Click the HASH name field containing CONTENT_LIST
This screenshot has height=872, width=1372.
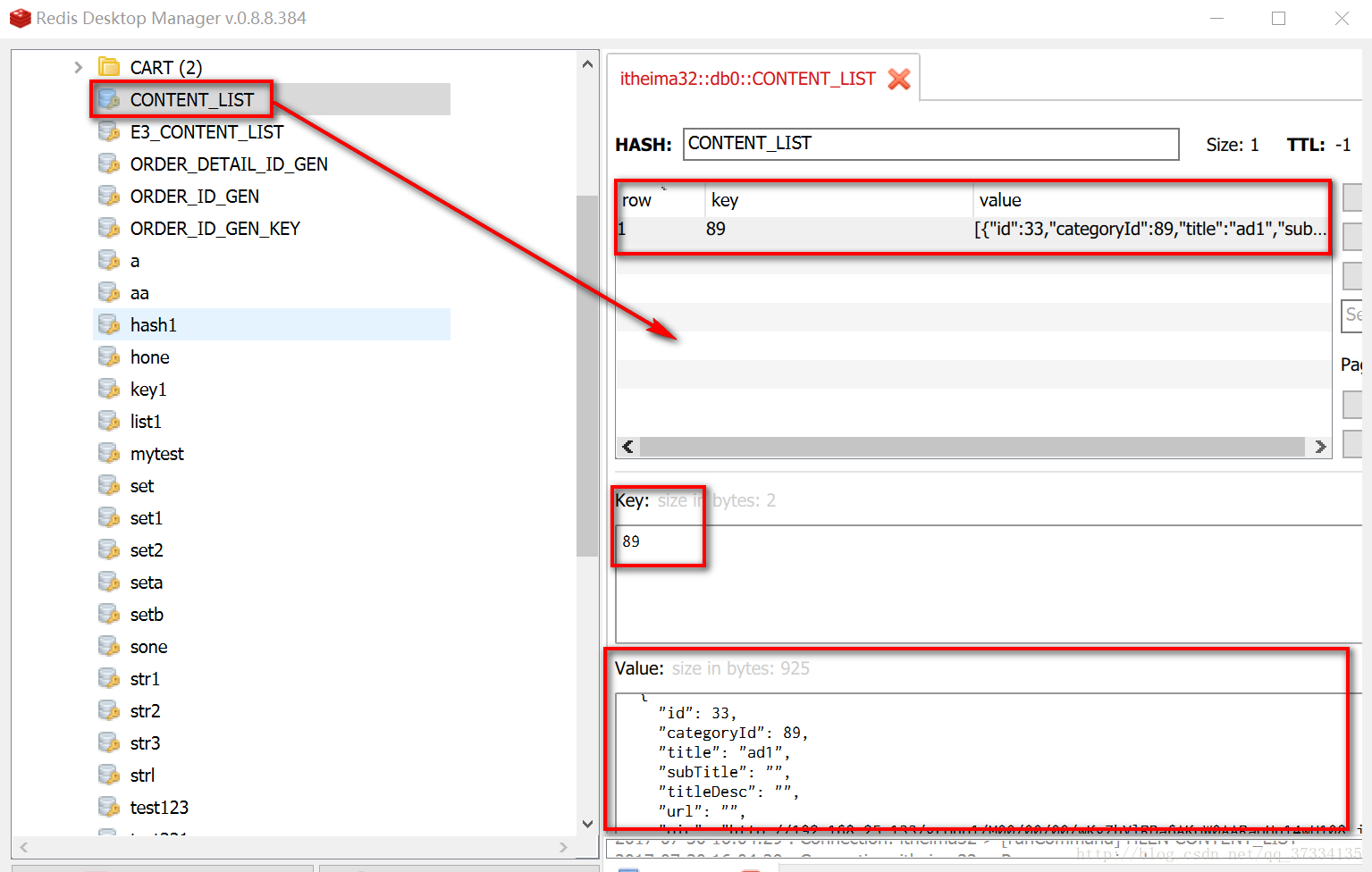click(930, 144)
